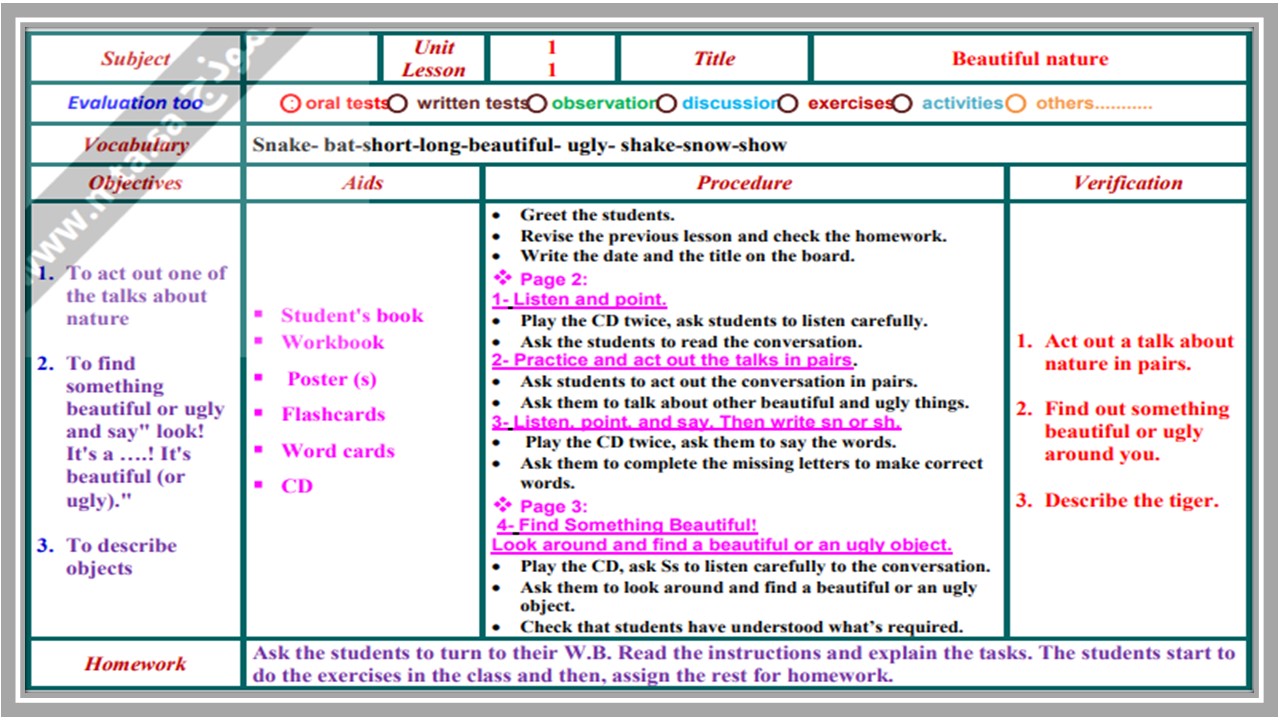Viewport: 1280px width, 720px height.
Task: Click 'Ask students to act out the conversation'
Action: (718, 381)
